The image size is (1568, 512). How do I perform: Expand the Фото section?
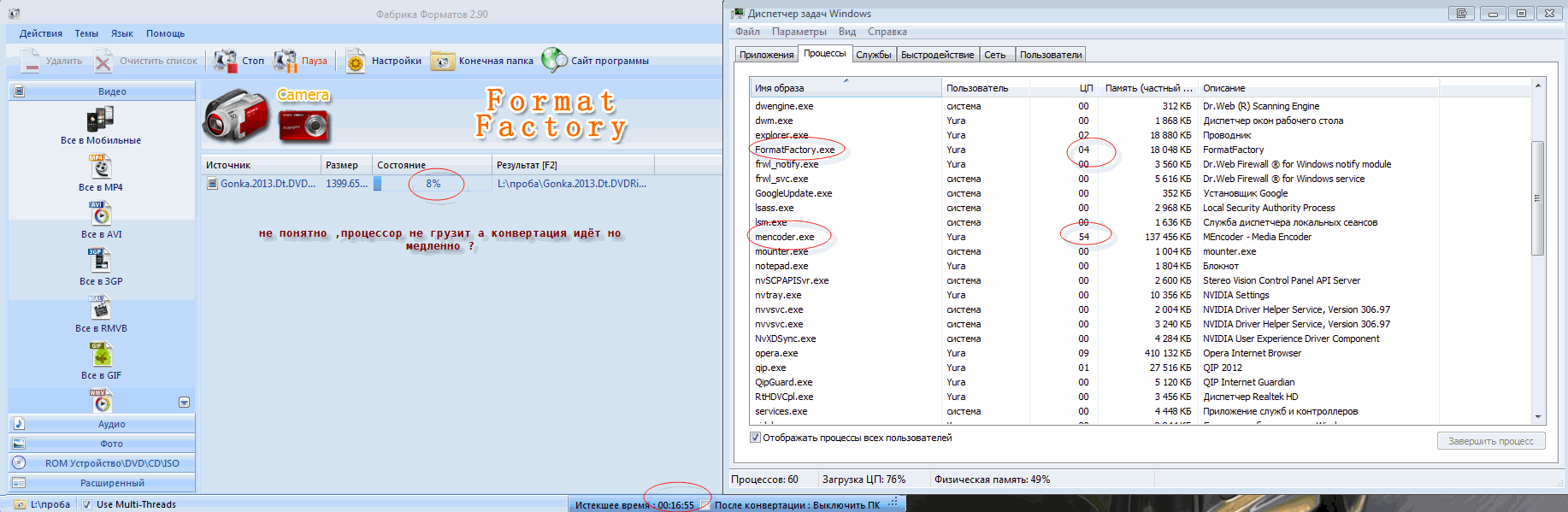102,444
